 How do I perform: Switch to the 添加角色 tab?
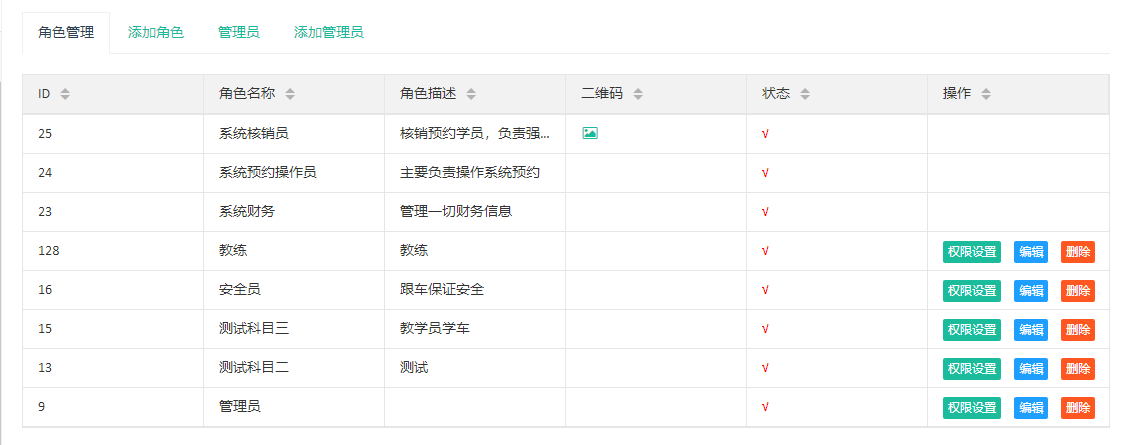click(x=156, y=32)
